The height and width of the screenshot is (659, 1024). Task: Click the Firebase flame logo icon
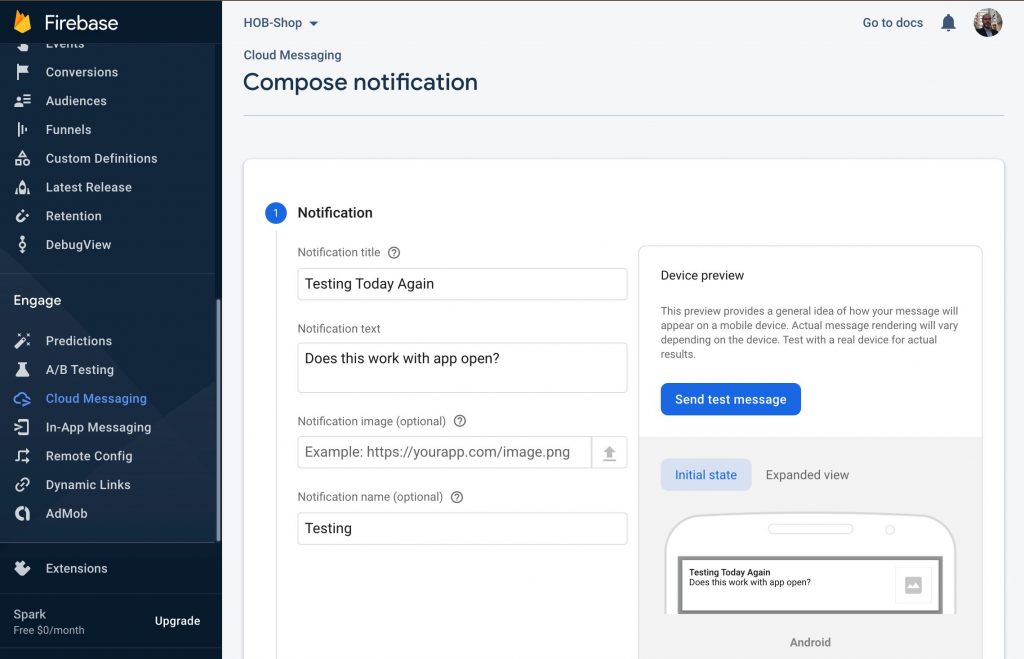pos(22,22)
